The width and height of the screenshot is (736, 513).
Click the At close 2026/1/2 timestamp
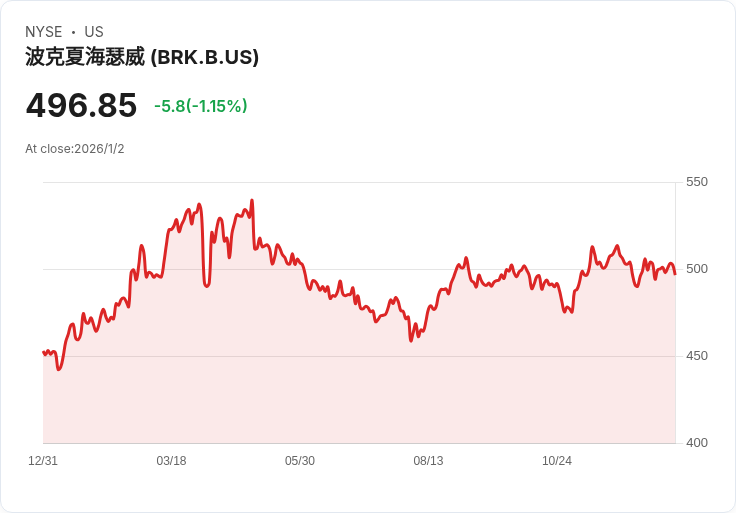pyautogui.click(x=75, y=149)
